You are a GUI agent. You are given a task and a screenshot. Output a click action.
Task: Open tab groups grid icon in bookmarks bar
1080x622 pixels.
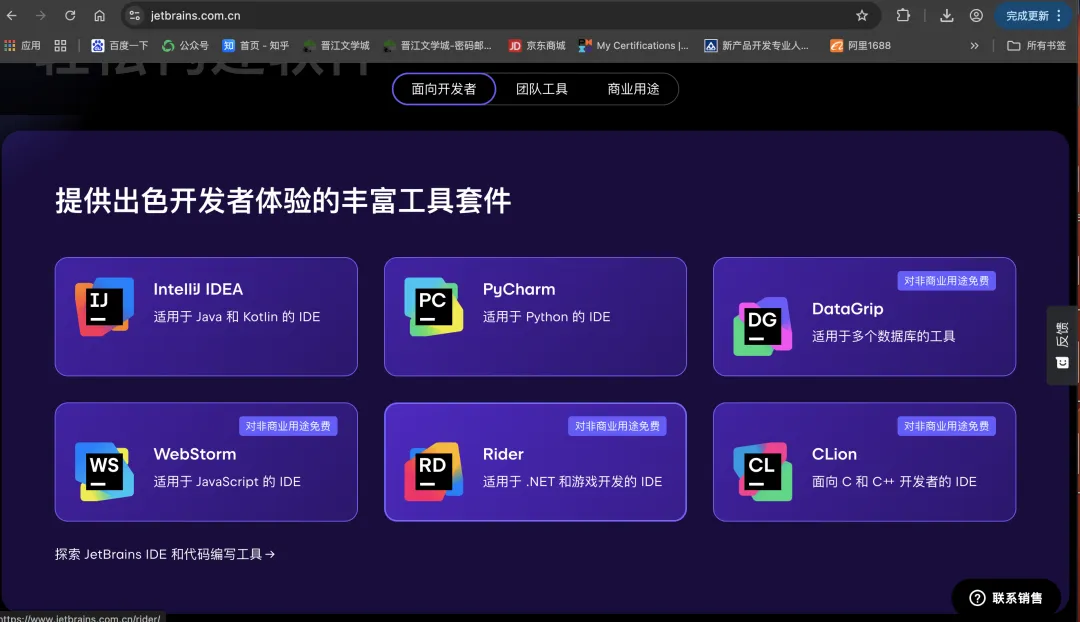pos(61,45)
